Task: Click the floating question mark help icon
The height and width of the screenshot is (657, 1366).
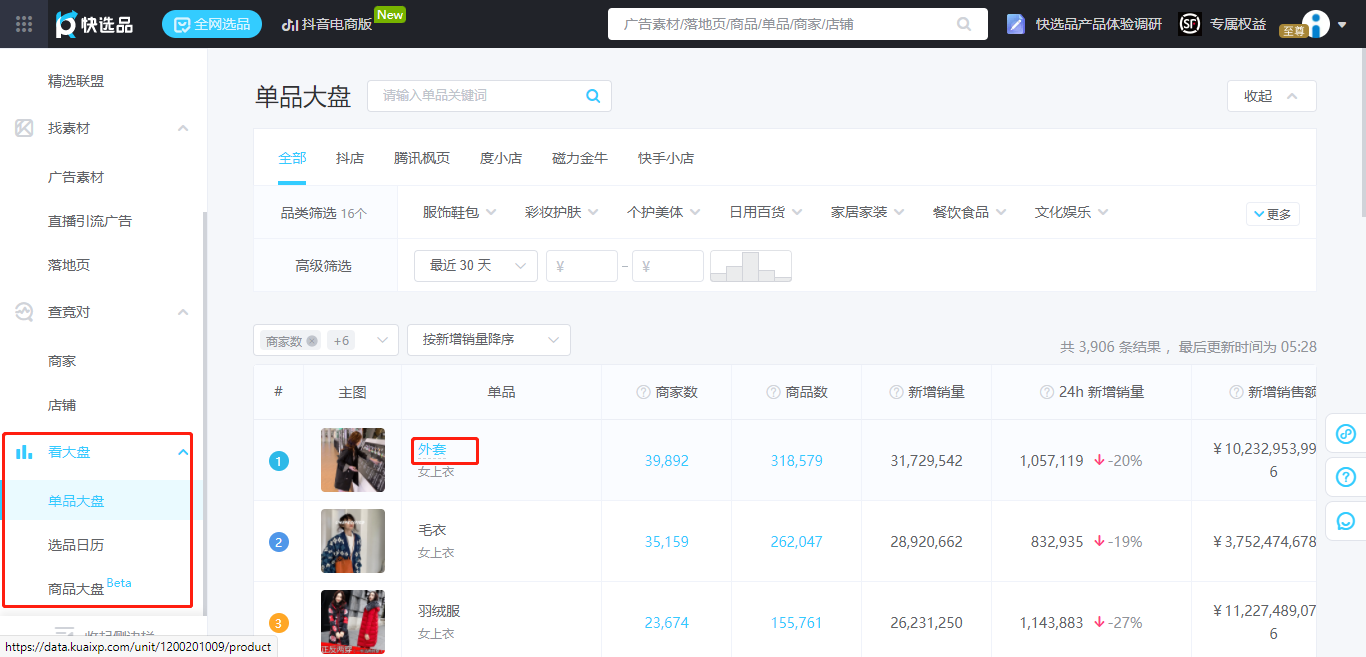Action: tap(1346, 477)
